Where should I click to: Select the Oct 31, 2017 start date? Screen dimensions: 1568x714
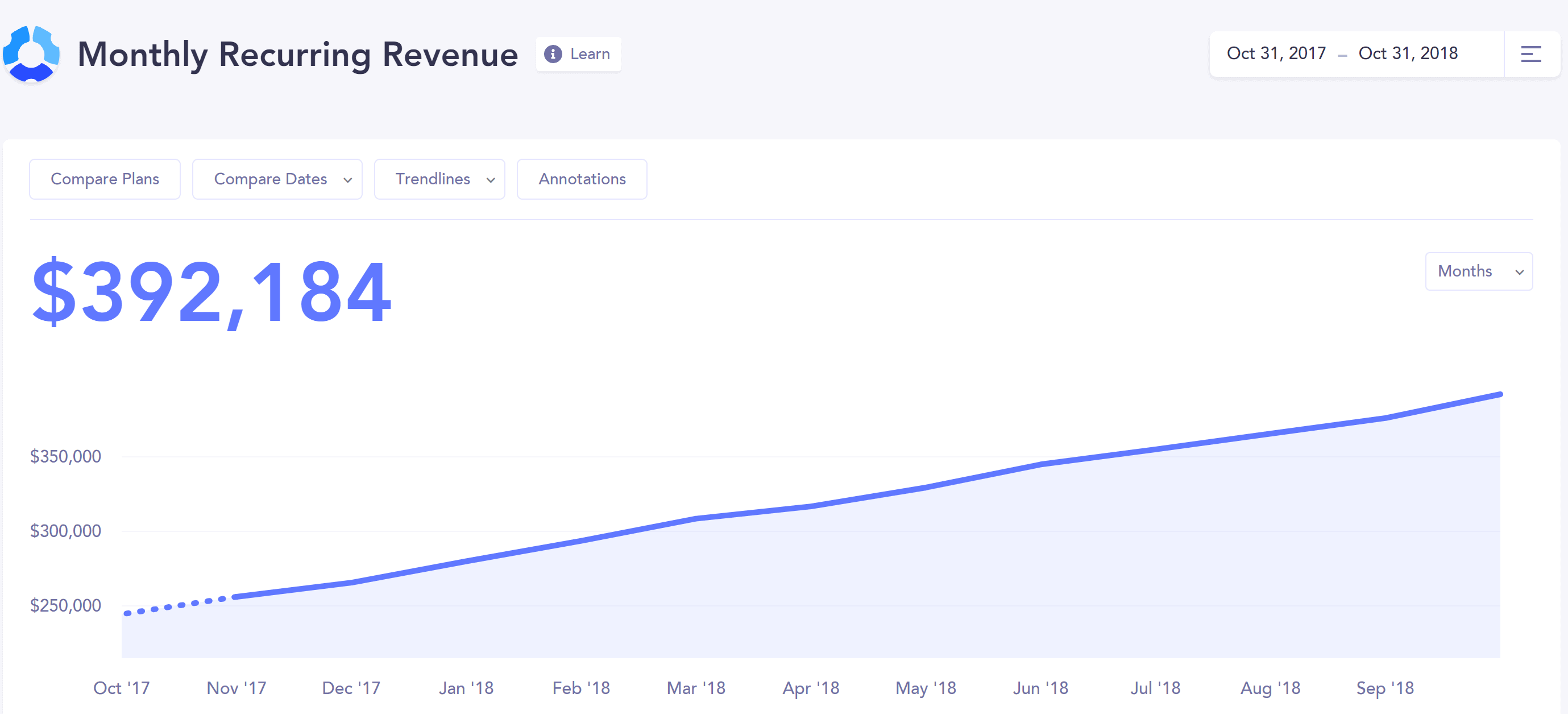[1276, 53]
